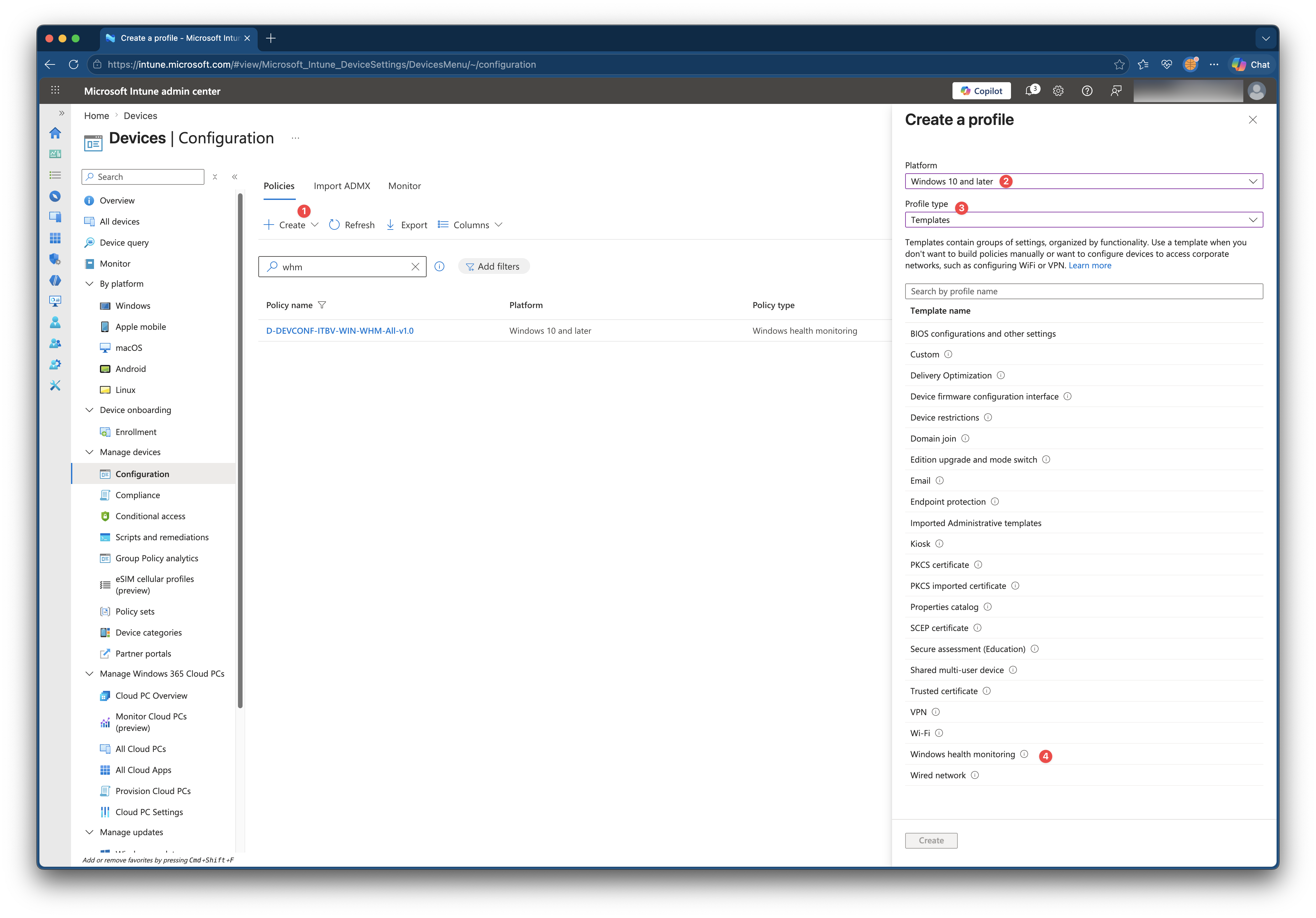Collapse the Device onboarding section
This screenshot has width=1316, height=918.
pos(89,410)
